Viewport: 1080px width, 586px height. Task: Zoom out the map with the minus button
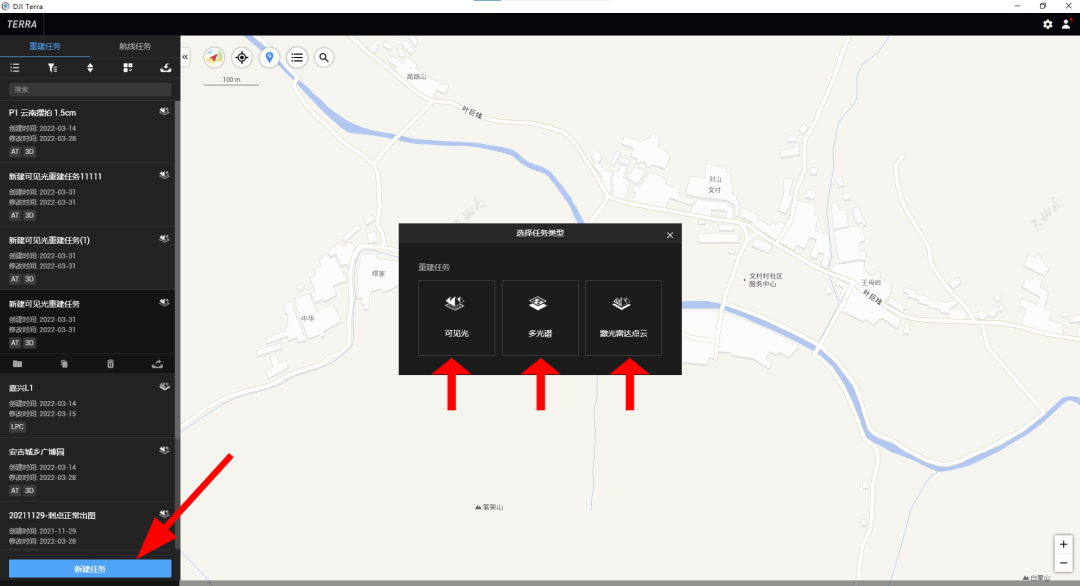1063,563
